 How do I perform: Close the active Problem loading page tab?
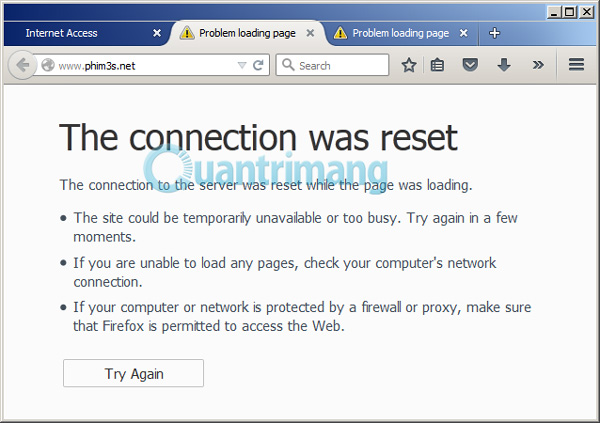[311, 33]
